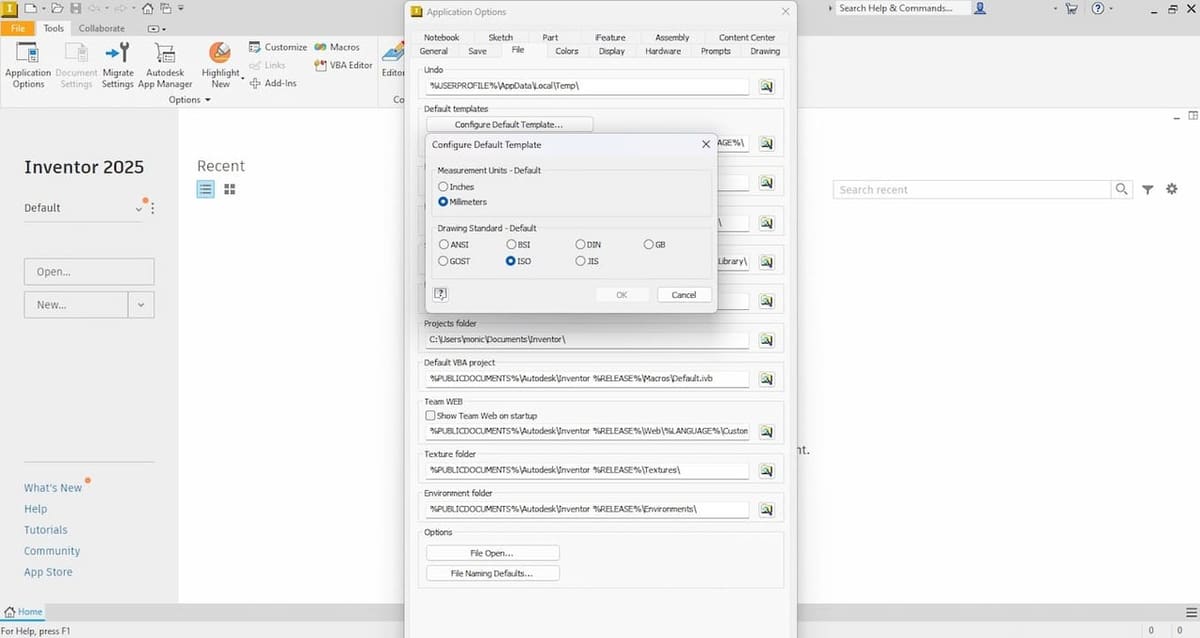1200x638 pixels.
Task: Browse for the Projects folder path
Action: pyautogui.click(x=766, y=340)
